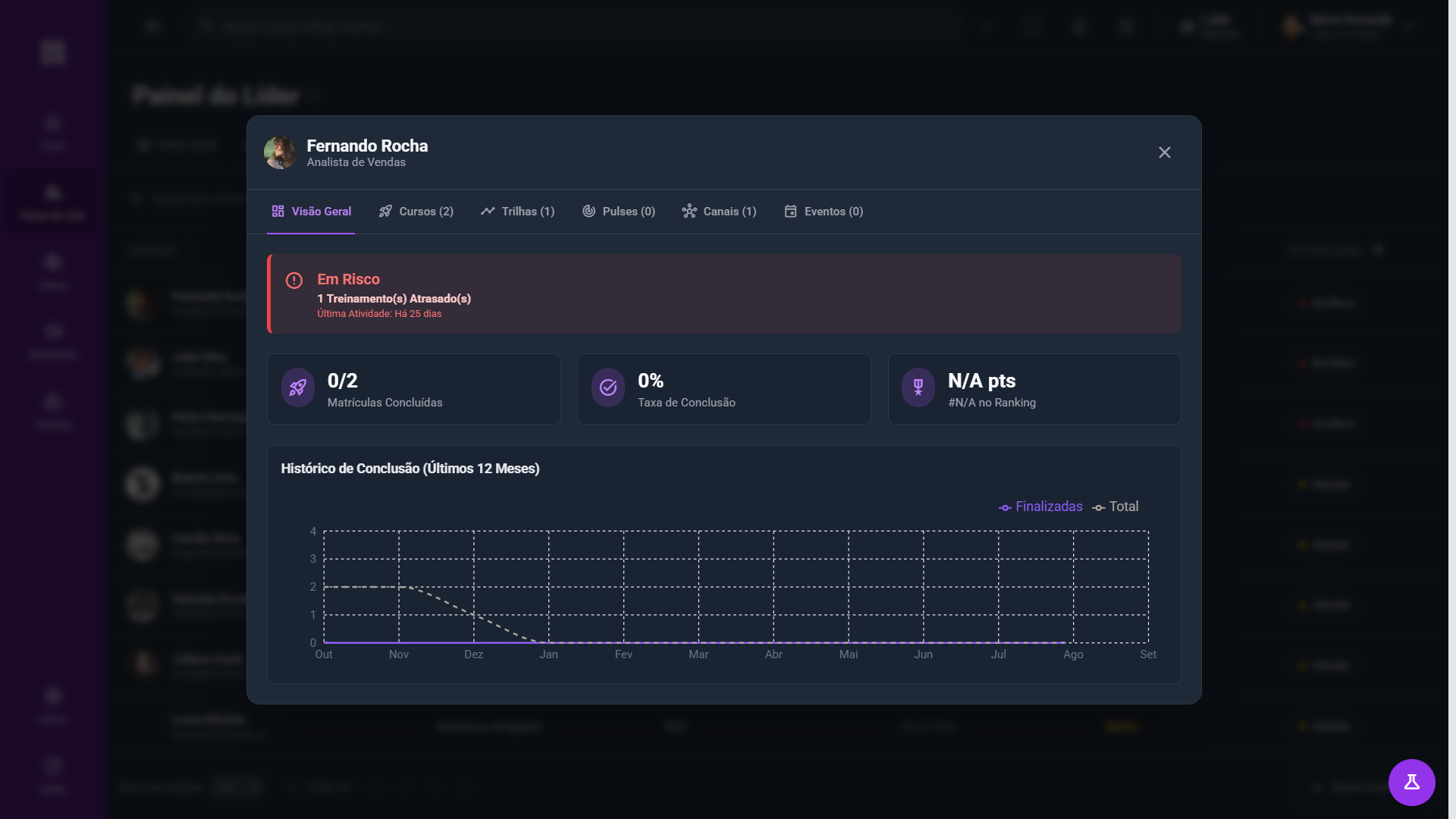Screen dimensions: 1456x819
Task: Switch to the Eventos (0) tab
Action: coord(824,212)
